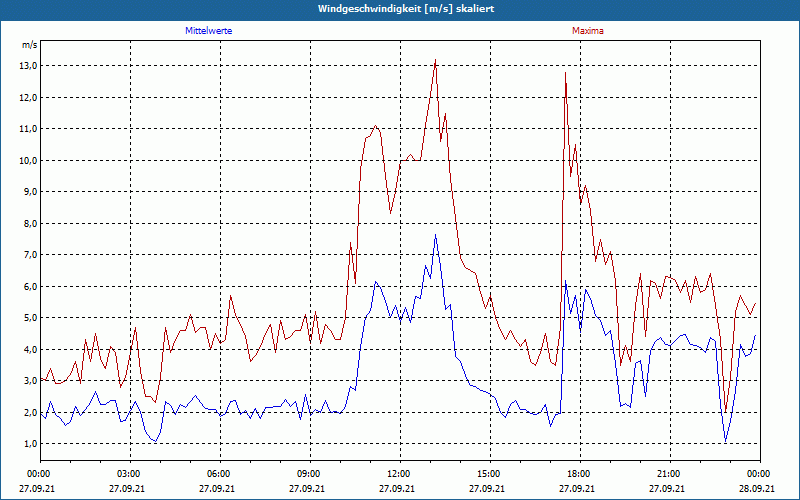Viewport: 800px width, 500px height.
Task: Click the 27.09.21 date under 12:00
Action: [397, 489]
